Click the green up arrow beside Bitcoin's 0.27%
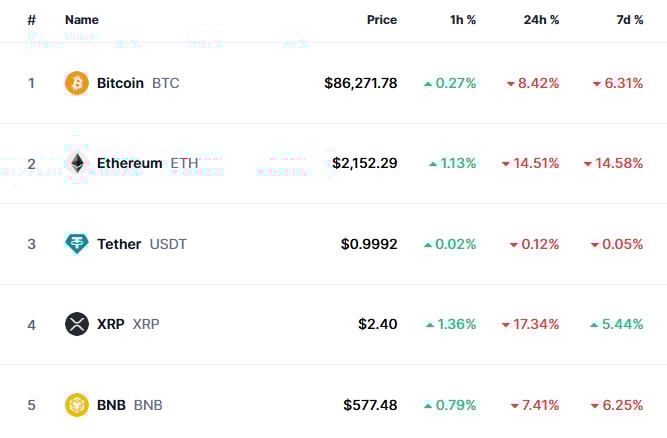667x438 pixels. pyautogui.click(x=428, y=84)
